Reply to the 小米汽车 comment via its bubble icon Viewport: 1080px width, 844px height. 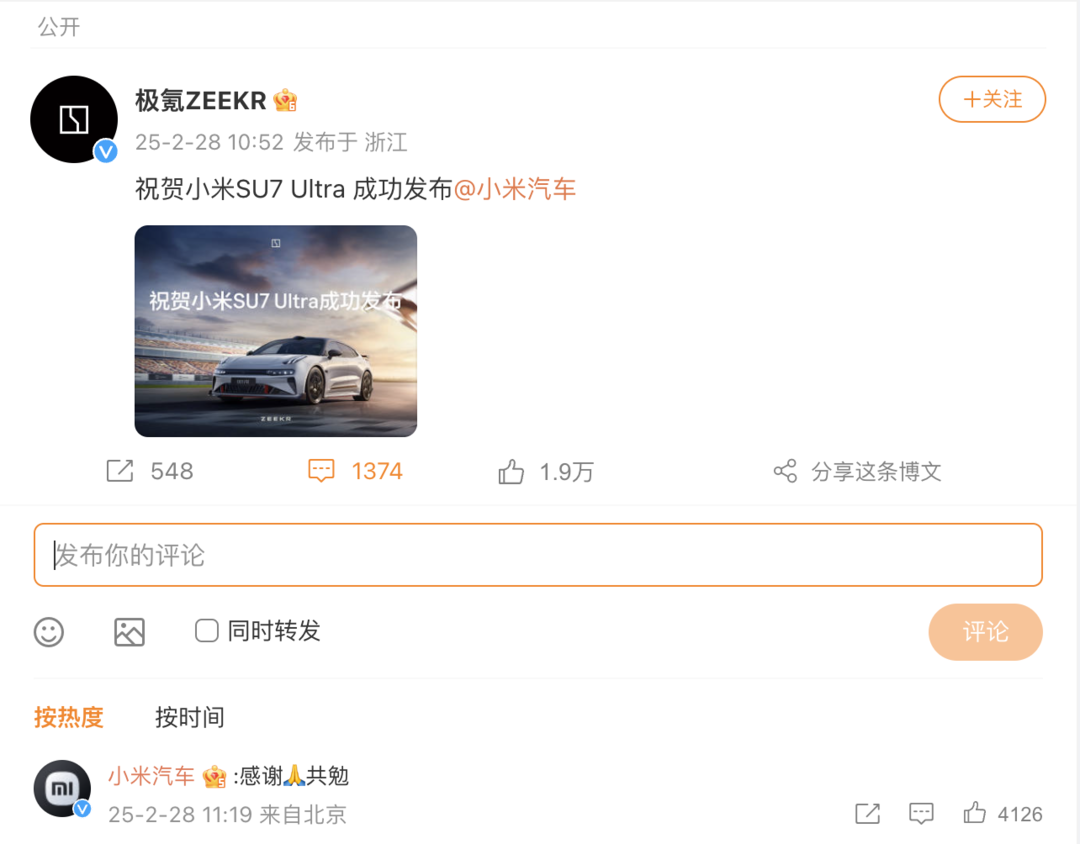pos(921,814)
